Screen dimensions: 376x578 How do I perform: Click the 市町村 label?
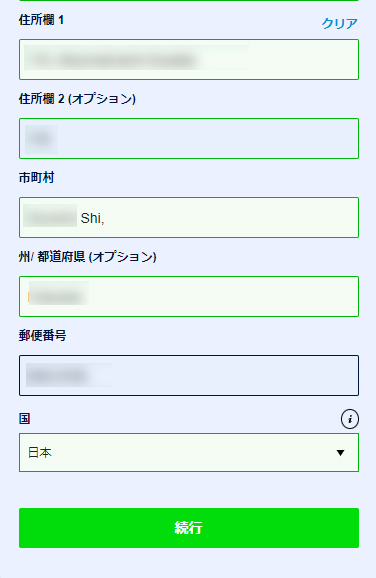[x=36, y=178]
